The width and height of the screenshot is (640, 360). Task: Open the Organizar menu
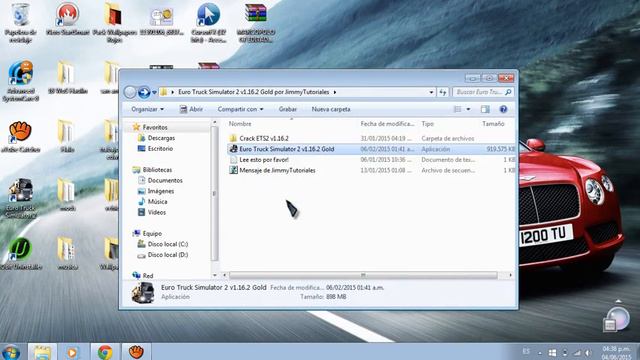pyautogui.click(x=147, y=109)
